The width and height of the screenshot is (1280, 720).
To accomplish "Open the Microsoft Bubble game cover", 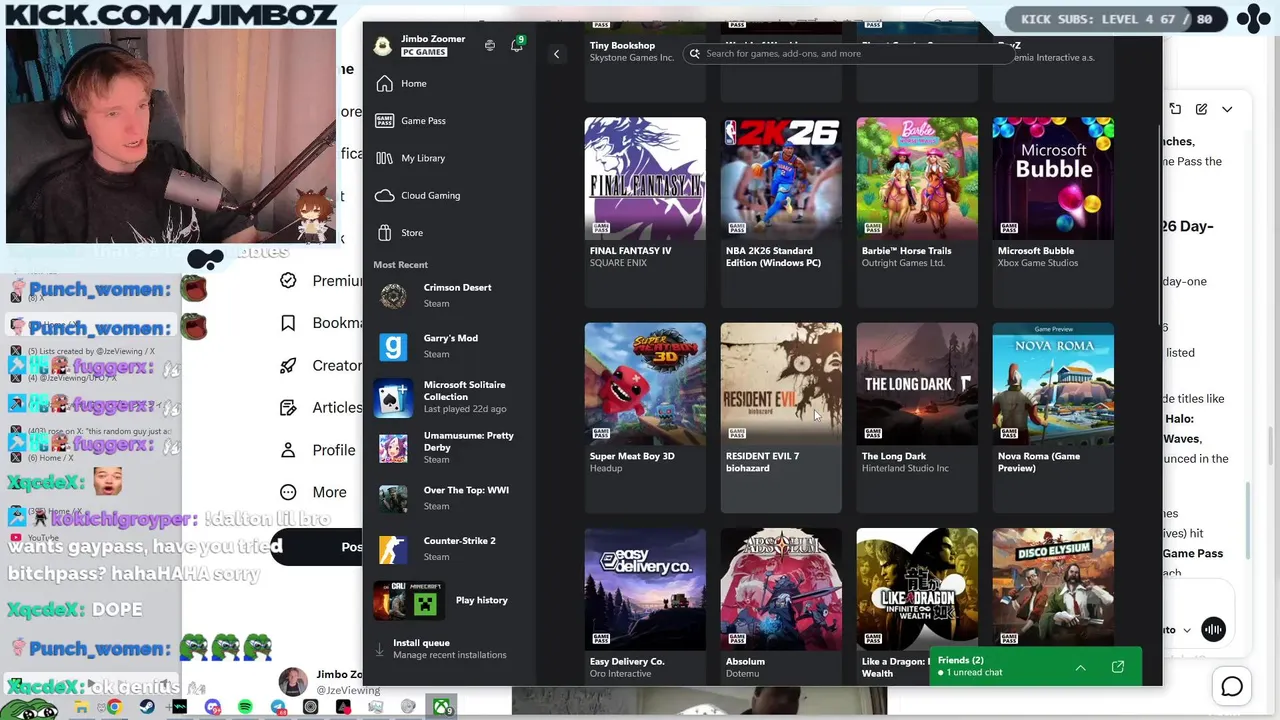I will [1053, 179].
